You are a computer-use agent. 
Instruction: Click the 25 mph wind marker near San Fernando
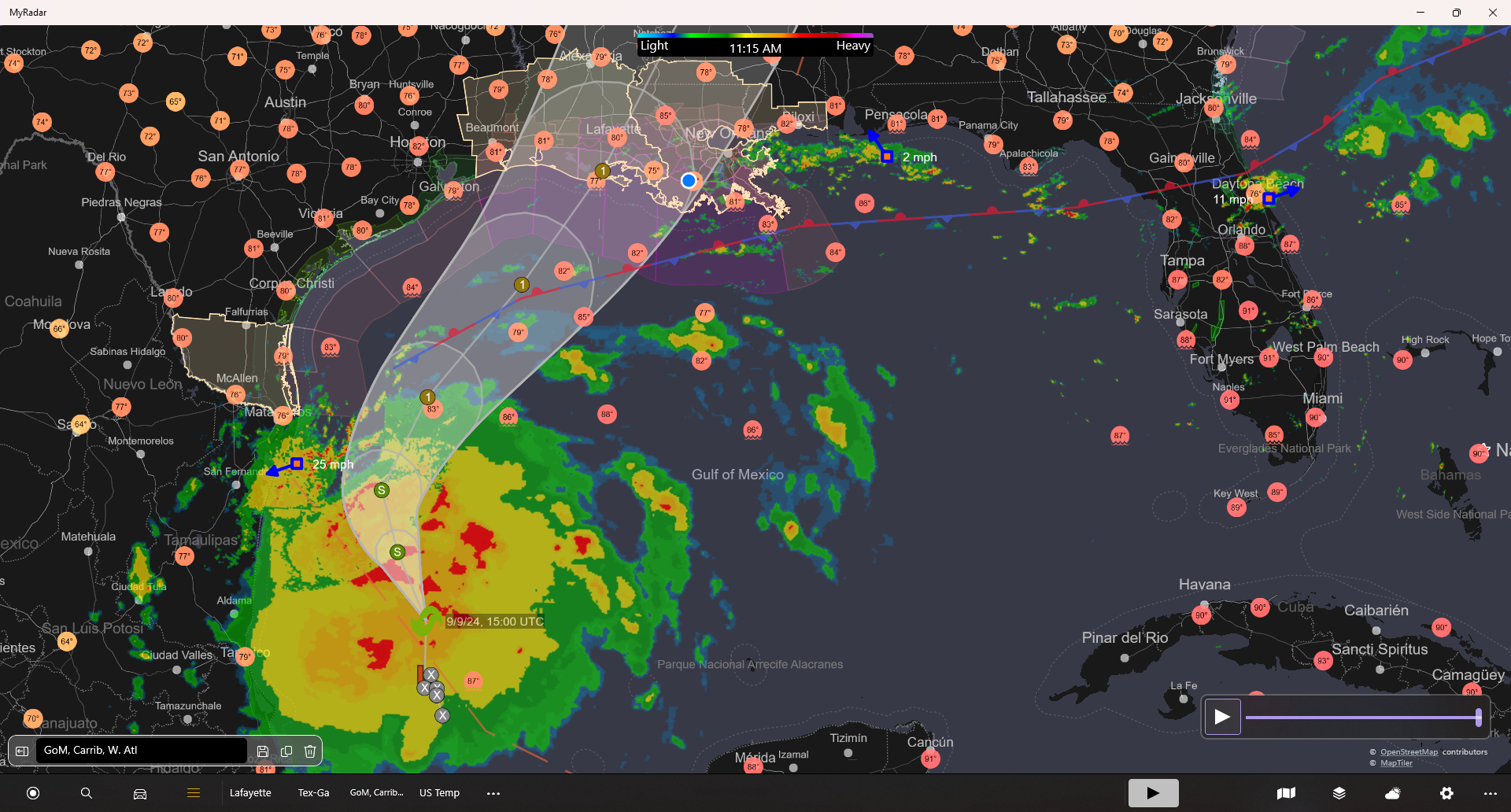coord(297,464)
